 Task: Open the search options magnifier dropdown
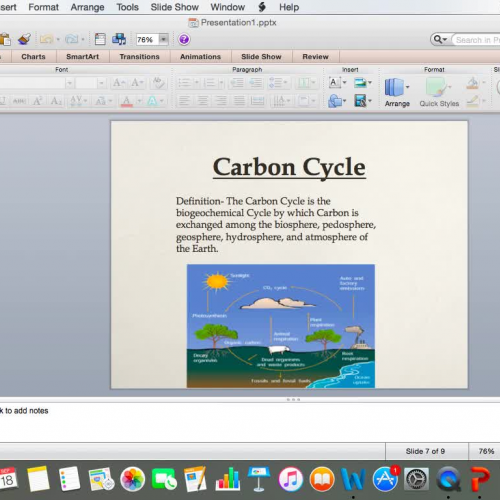click(440, 40)
